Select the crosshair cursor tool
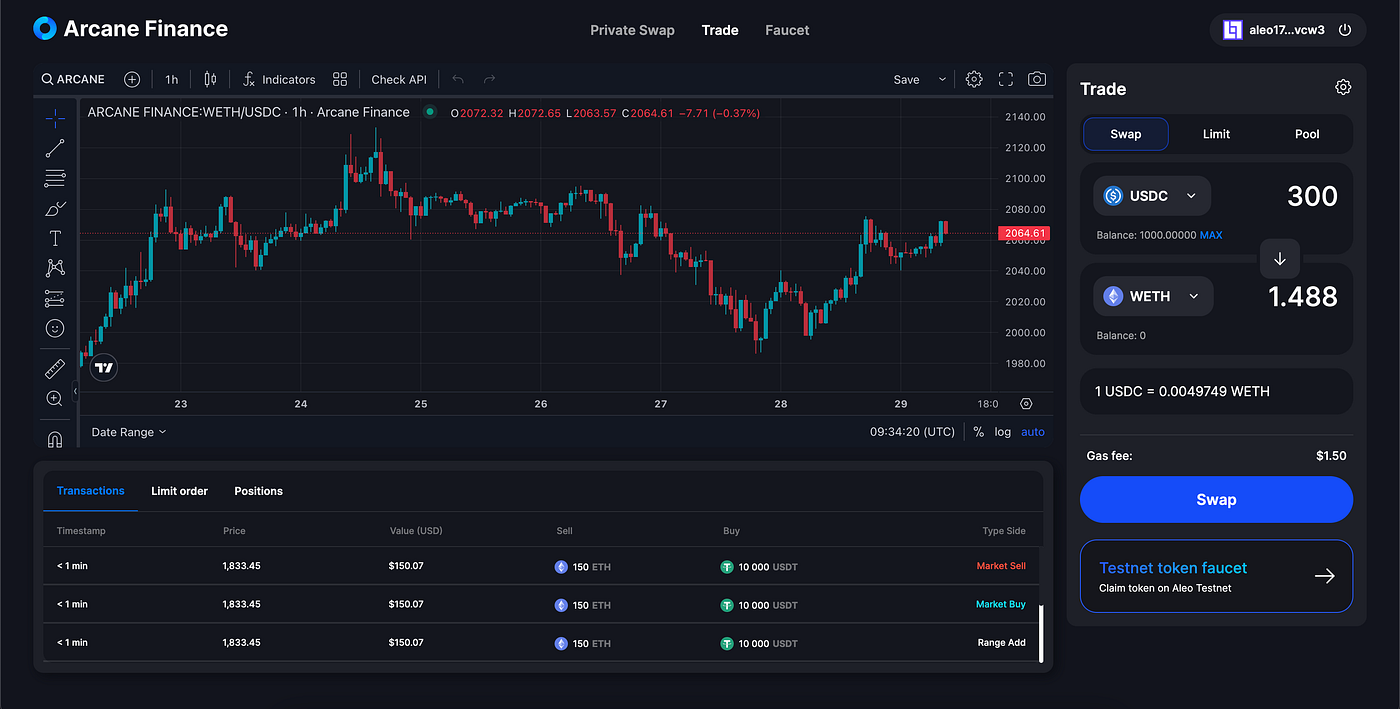The image size is (1400, 709). coord(55,118)
